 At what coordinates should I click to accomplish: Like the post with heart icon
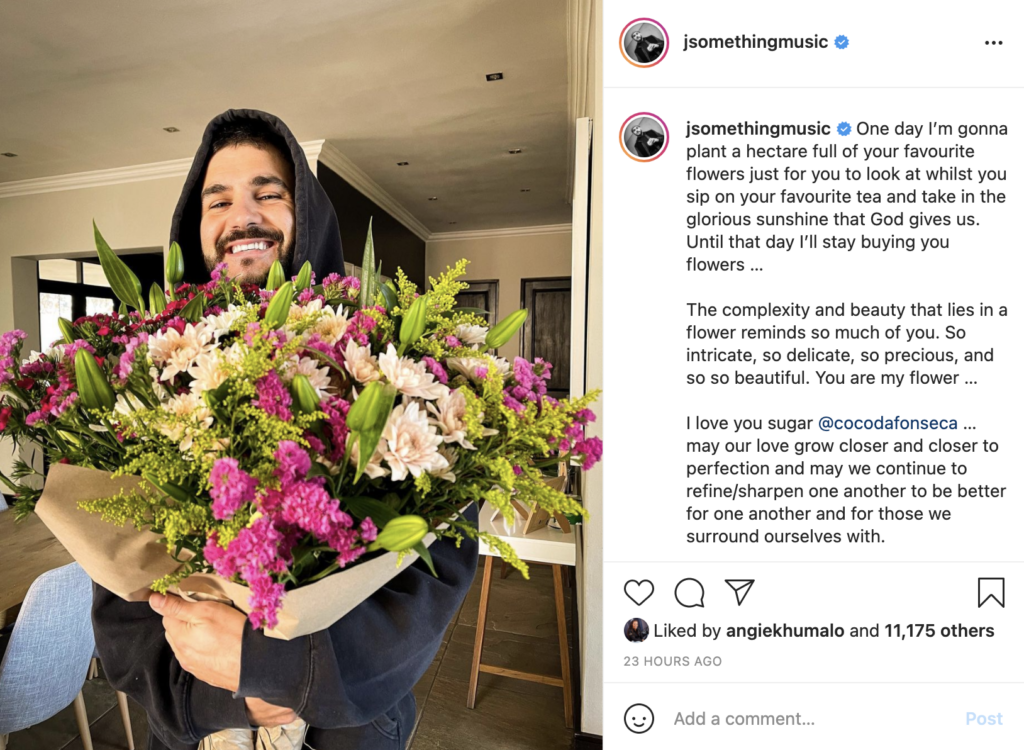639,593
